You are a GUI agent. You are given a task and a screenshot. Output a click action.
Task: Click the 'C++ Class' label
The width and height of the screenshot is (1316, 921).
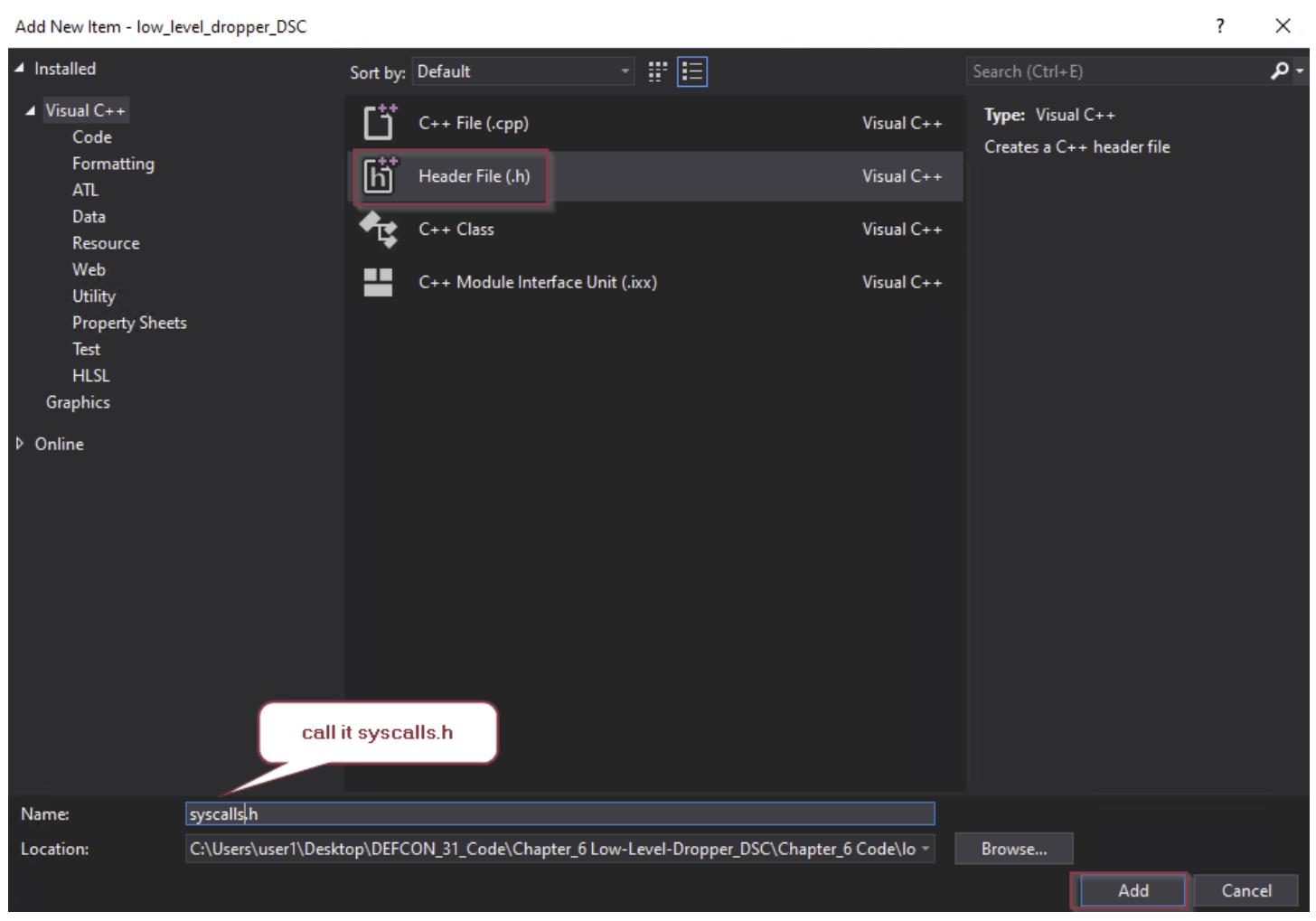[456, 230]
